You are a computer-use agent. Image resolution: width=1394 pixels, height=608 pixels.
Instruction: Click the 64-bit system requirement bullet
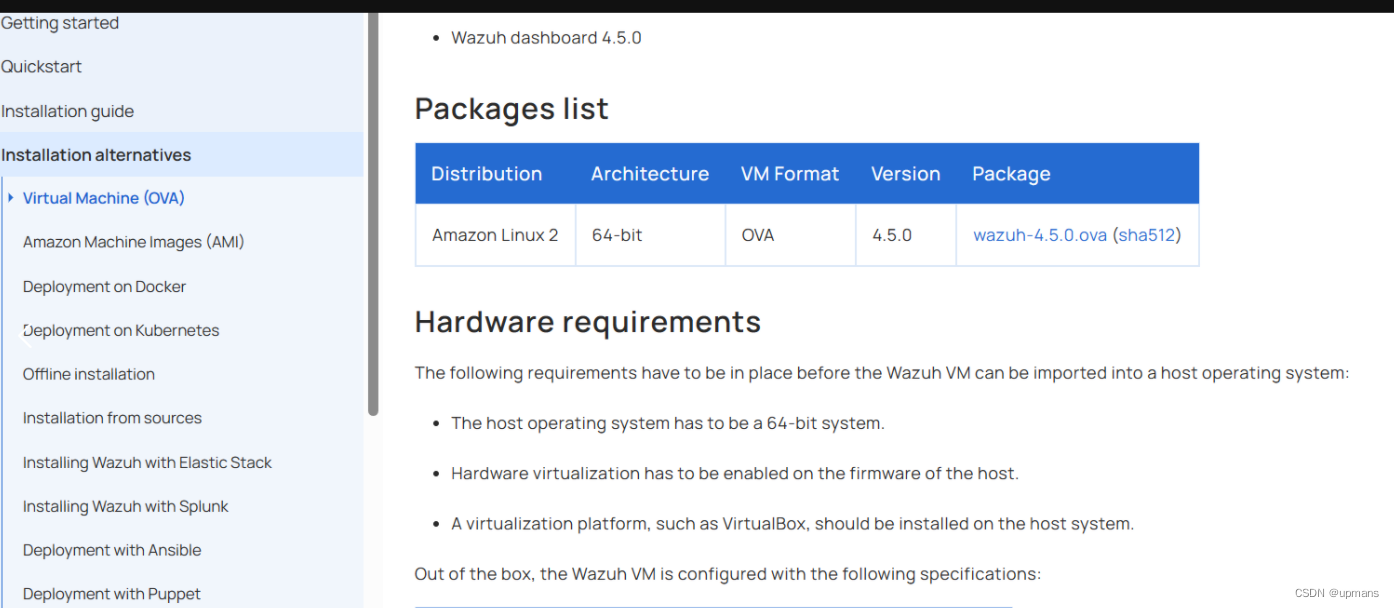668,423
